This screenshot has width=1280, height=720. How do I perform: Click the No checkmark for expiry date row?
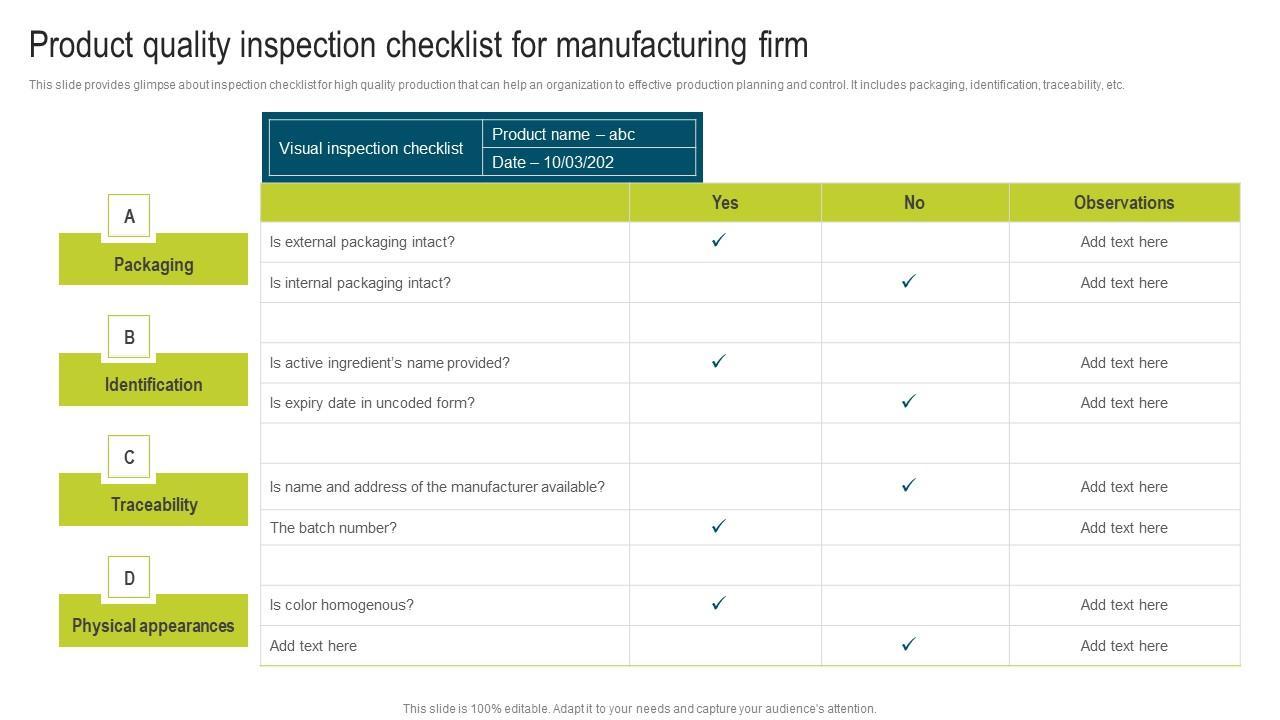(x=908, y=401)
